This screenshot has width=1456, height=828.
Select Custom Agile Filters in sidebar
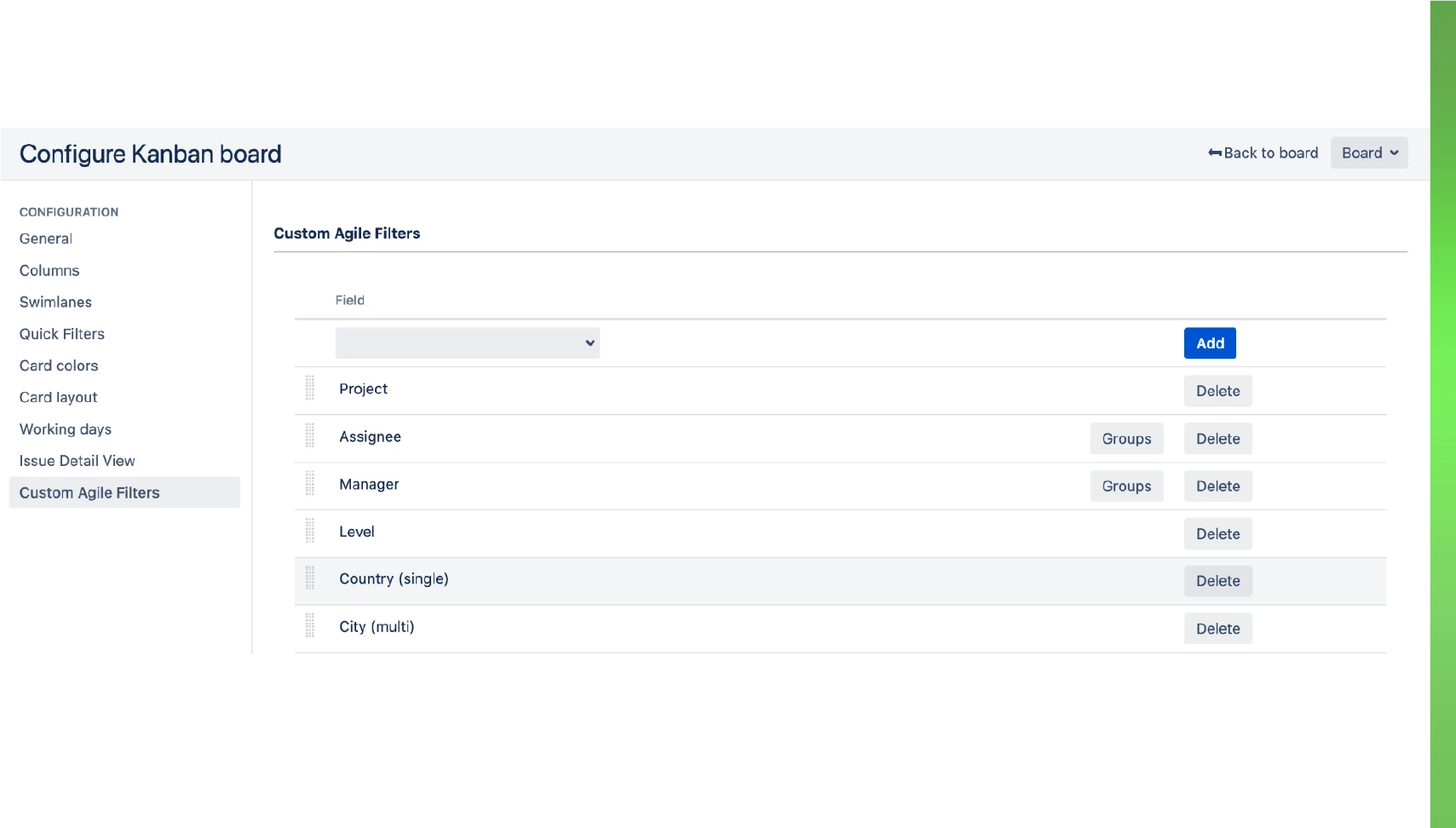click(x=89, y=492)
